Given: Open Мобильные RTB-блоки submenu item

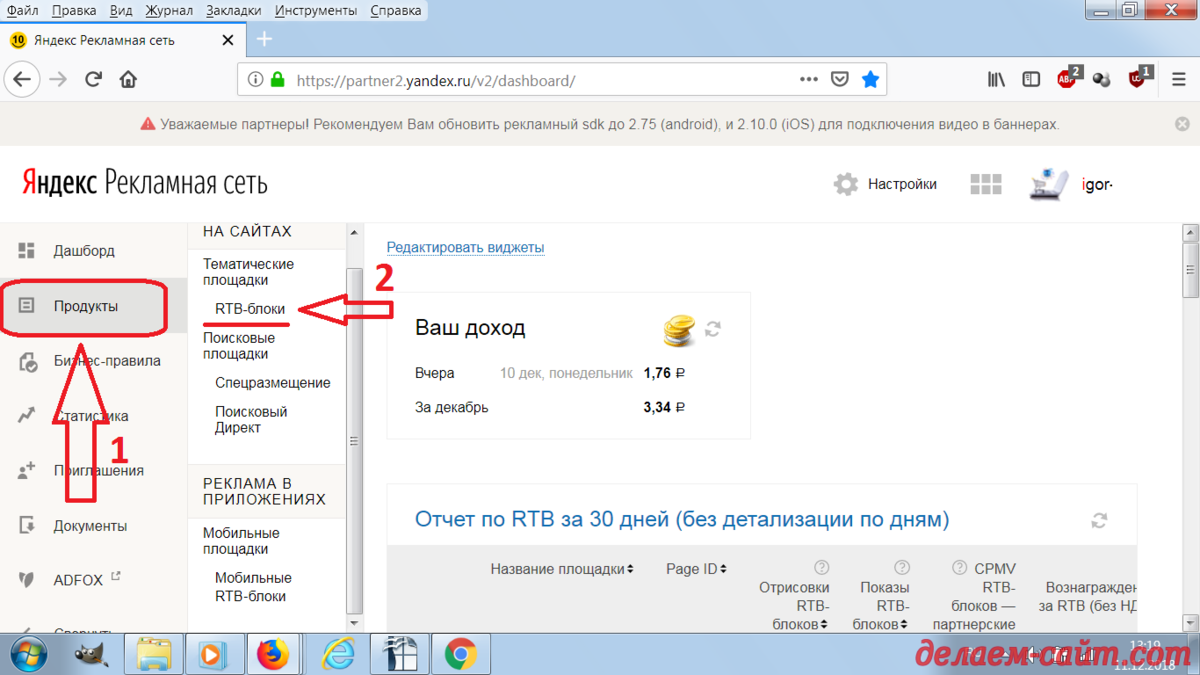Looking at the screenshot, I should click(253, 587).
